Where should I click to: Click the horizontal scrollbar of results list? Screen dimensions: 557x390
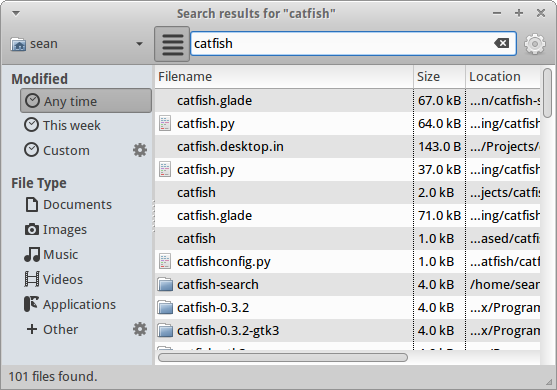tap(283, 357)
